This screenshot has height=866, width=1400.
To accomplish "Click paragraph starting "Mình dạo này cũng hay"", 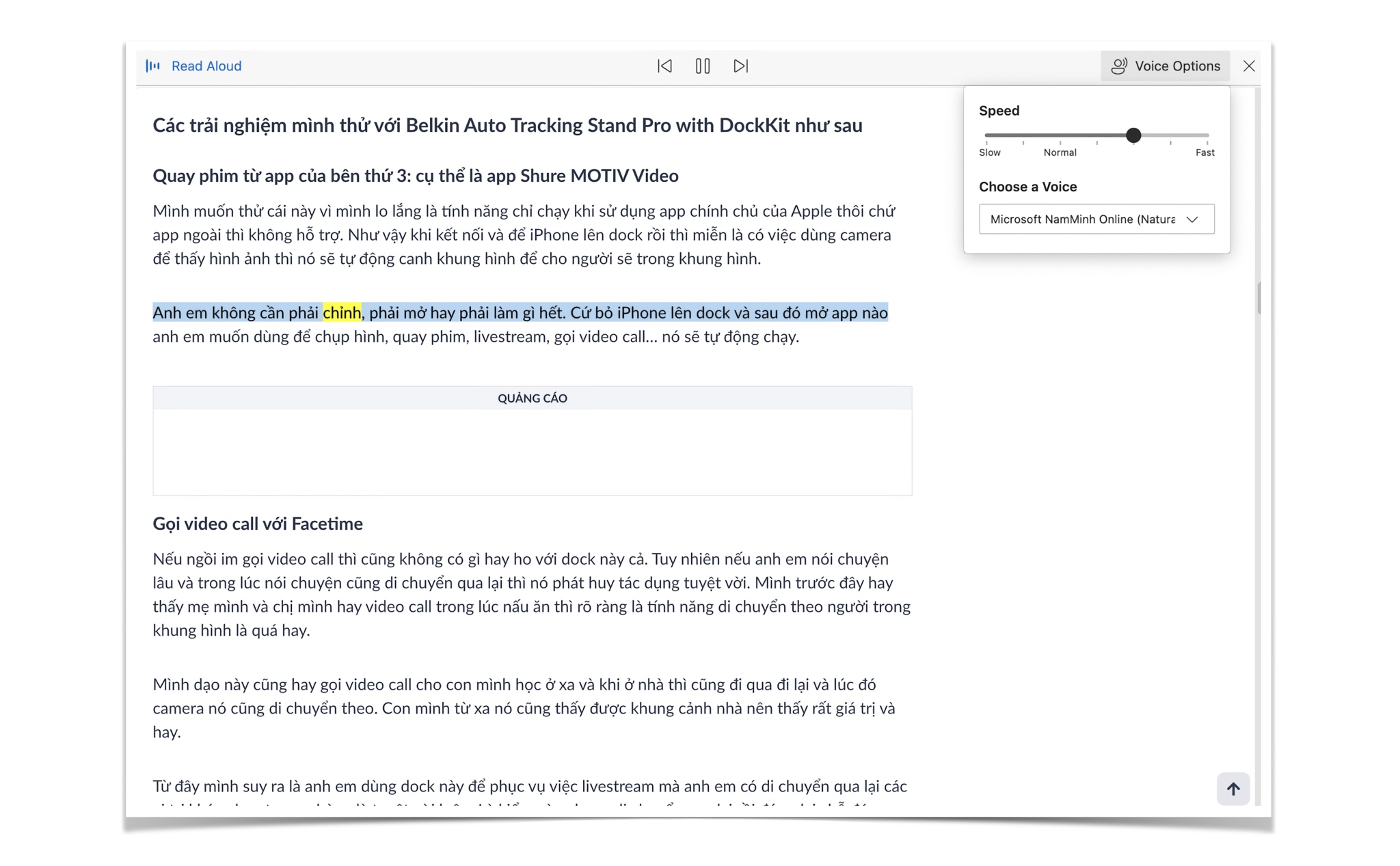I will [x=524, y=708].
